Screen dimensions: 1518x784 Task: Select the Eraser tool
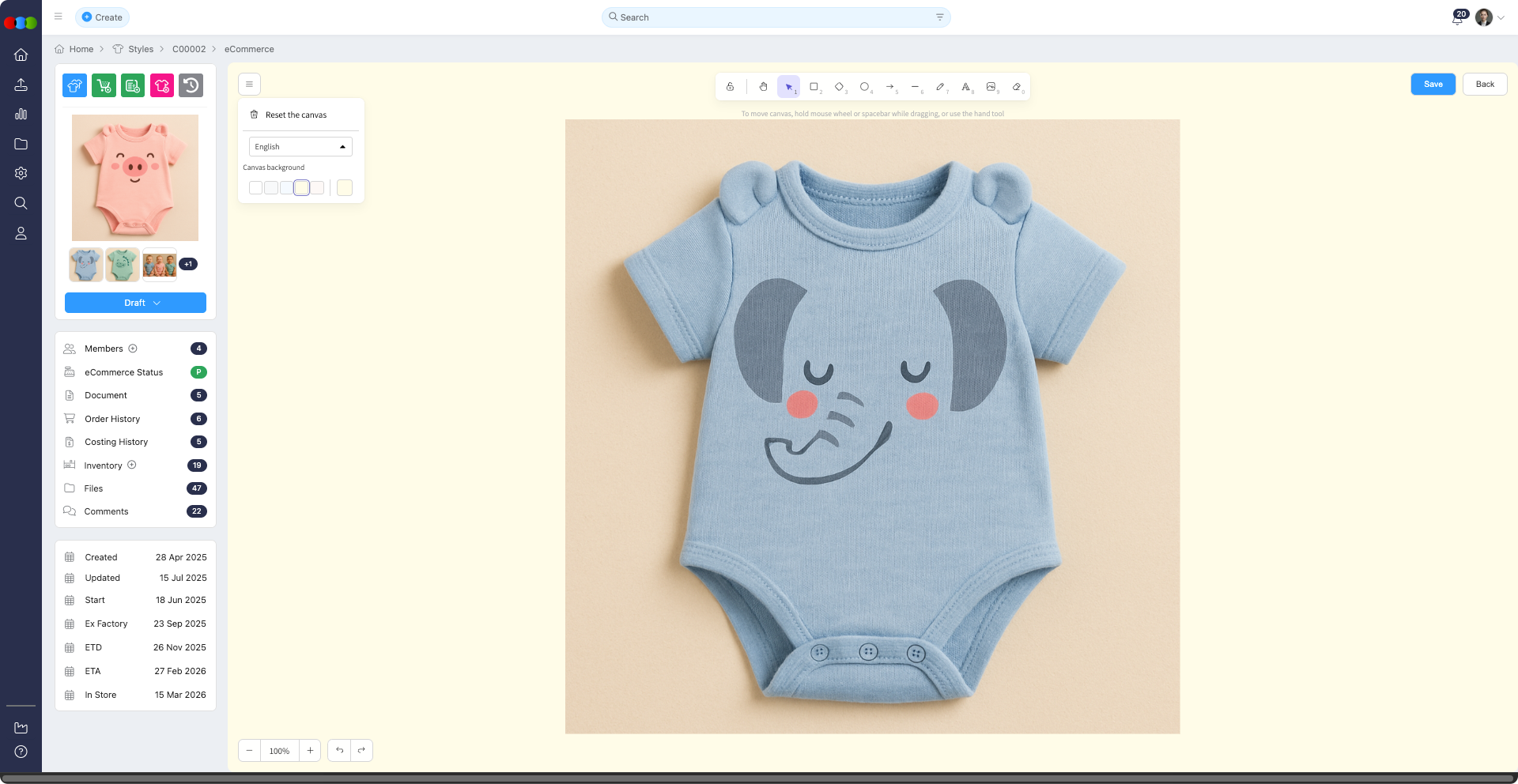1017,87
